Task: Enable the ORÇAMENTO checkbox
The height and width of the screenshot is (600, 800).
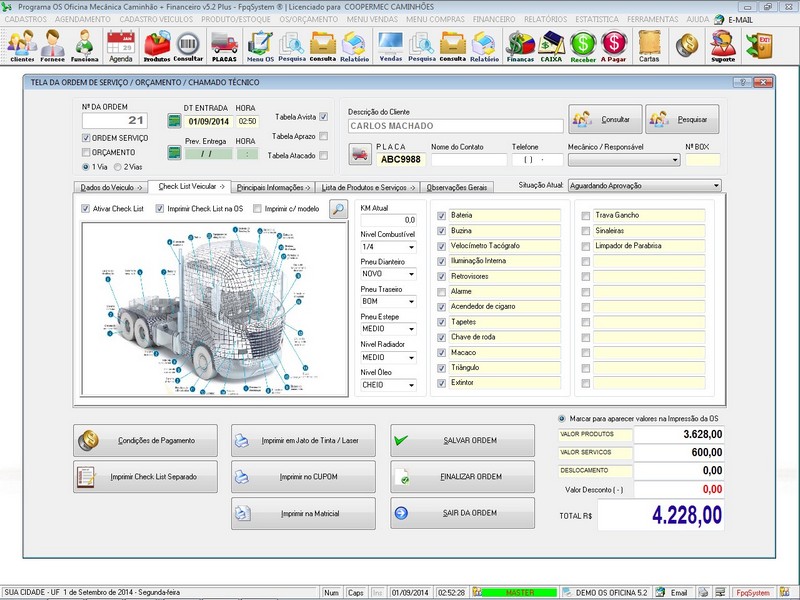Action: (86, 152)
